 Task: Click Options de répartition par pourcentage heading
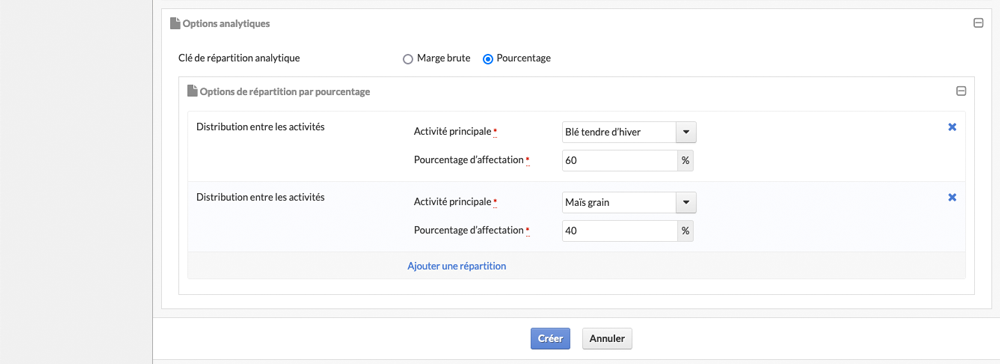285,92
